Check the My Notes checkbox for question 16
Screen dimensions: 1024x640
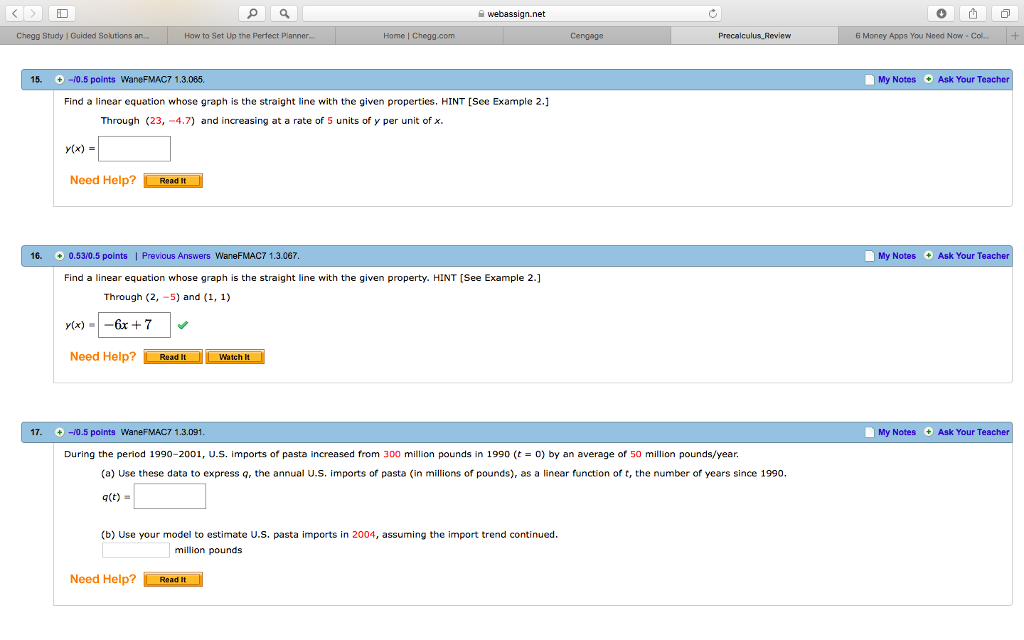868,256
